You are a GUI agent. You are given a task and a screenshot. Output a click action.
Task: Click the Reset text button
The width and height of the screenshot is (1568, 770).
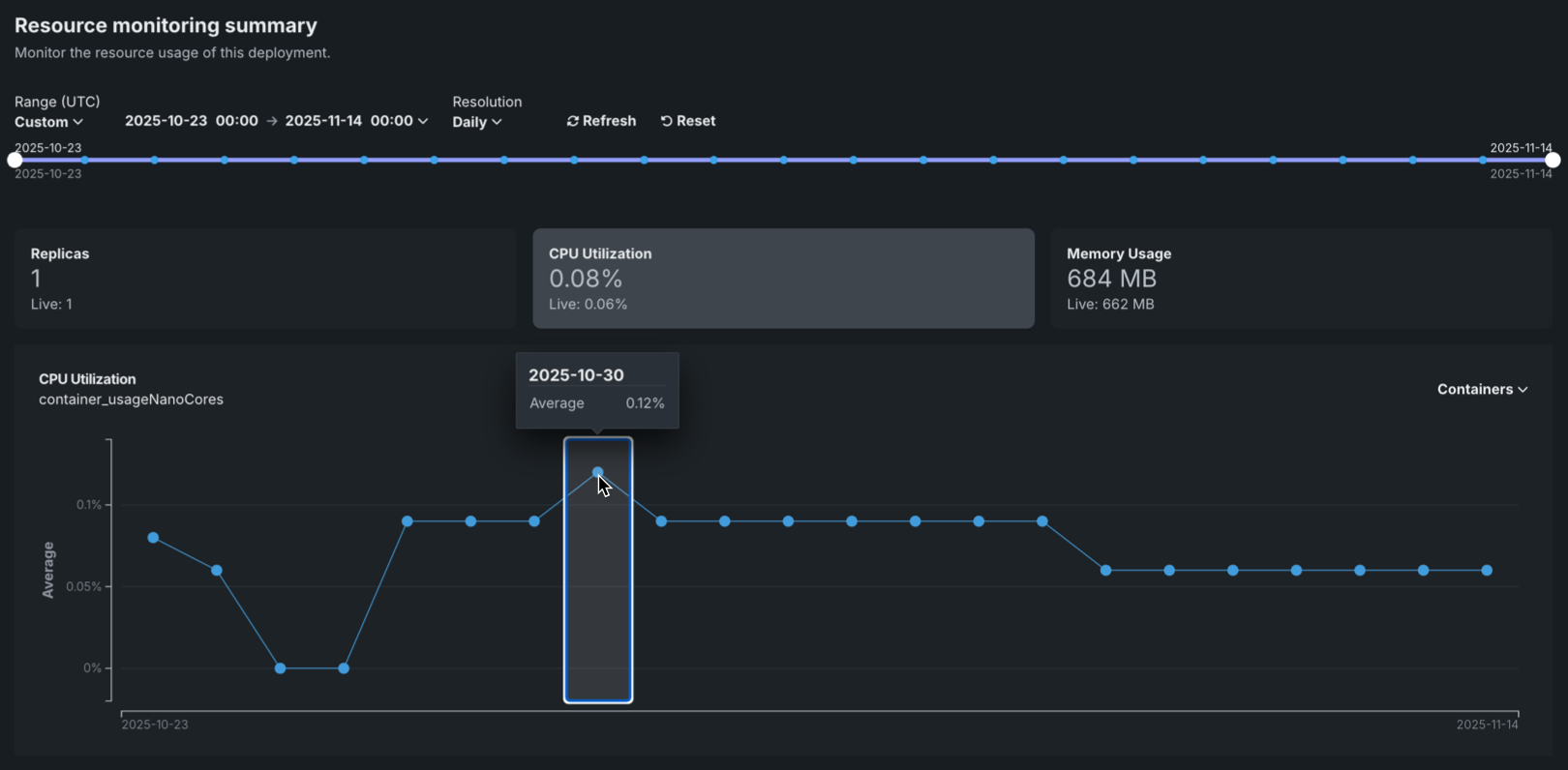coord(696,121)
